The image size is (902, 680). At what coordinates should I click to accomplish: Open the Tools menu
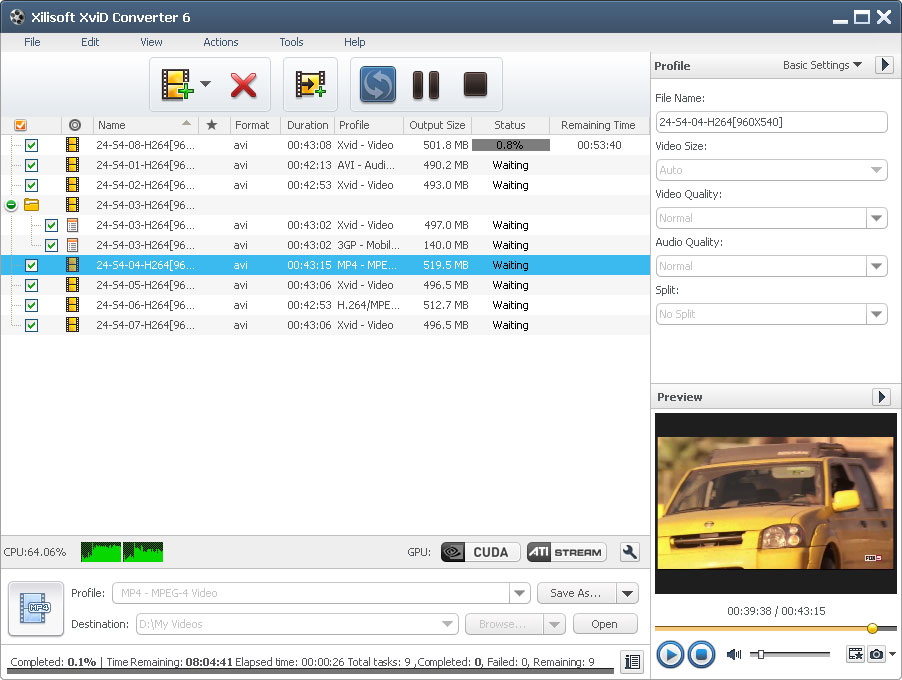pos(291,42)
